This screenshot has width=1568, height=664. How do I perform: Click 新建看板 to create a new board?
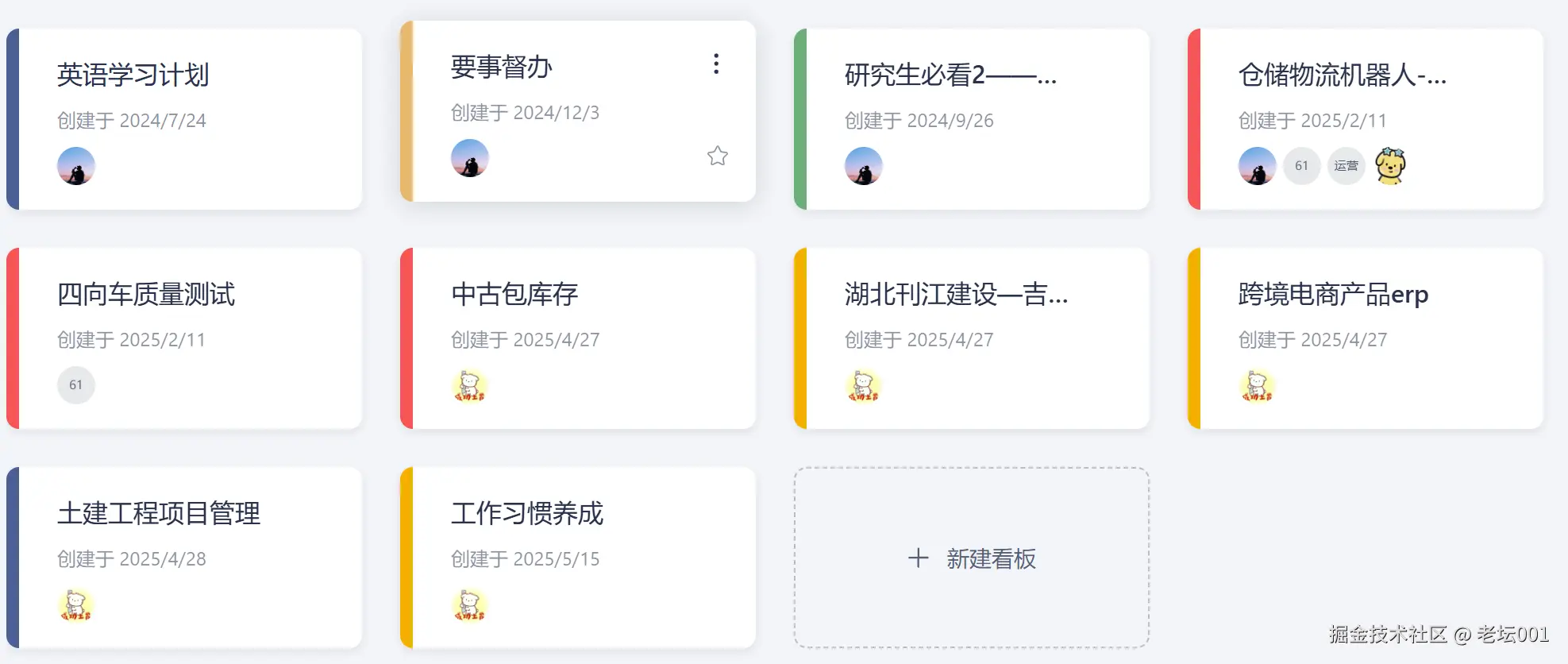click(971, 558)
